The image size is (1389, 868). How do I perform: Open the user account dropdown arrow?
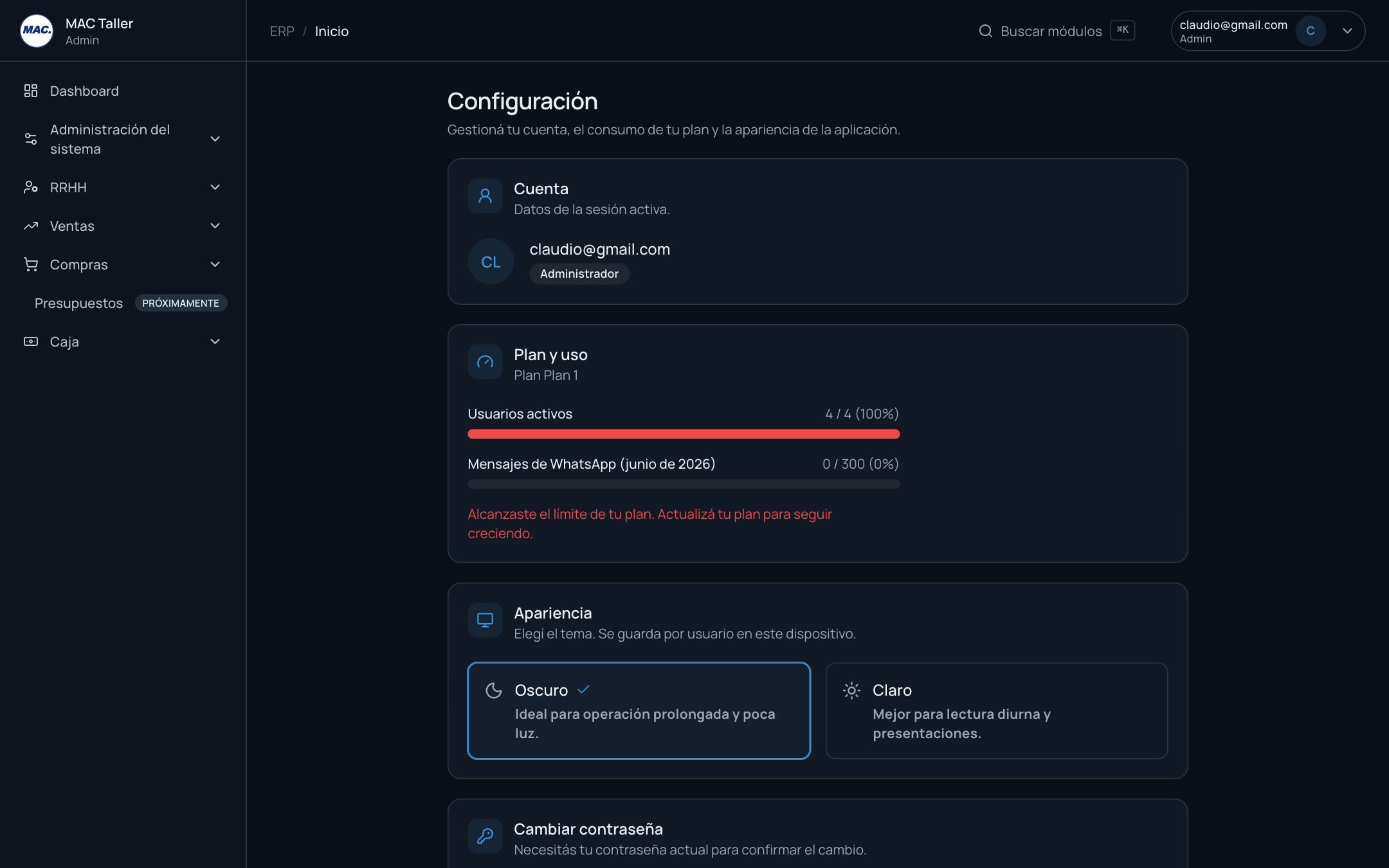[1347, 31]
